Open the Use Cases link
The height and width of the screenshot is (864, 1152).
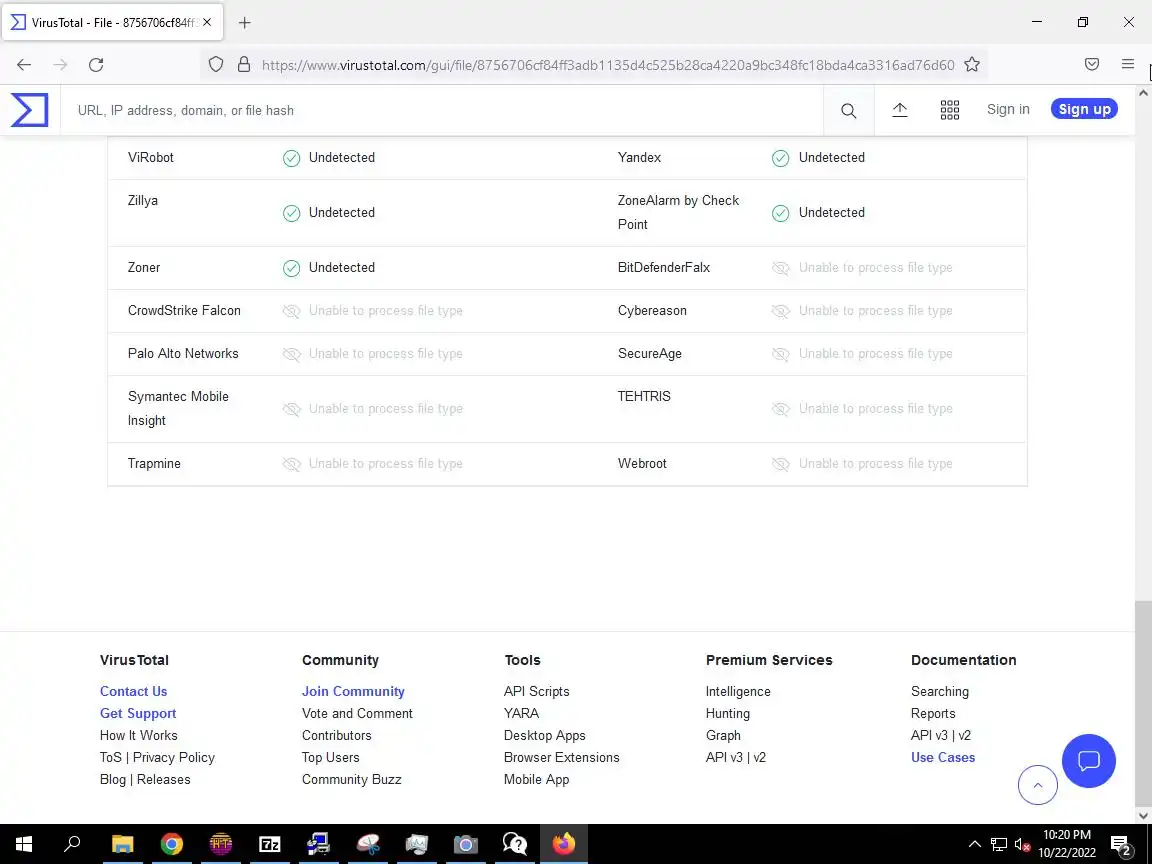pyautogui.click(x=943, y=757)
